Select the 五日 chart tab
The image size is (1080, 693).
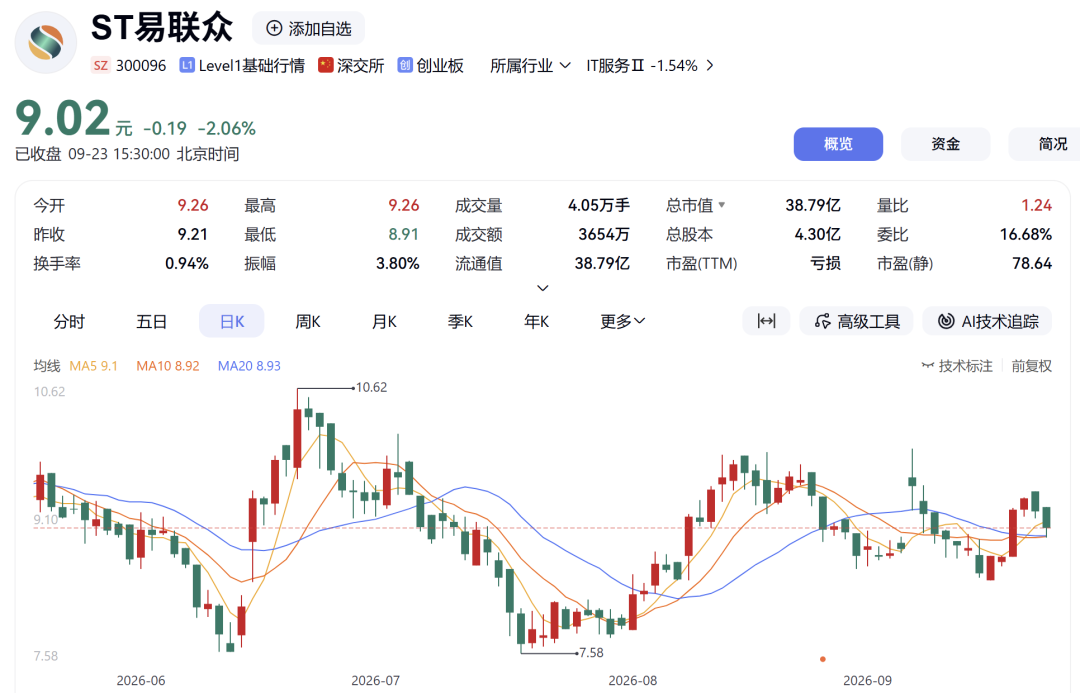(x=152, y=321)
